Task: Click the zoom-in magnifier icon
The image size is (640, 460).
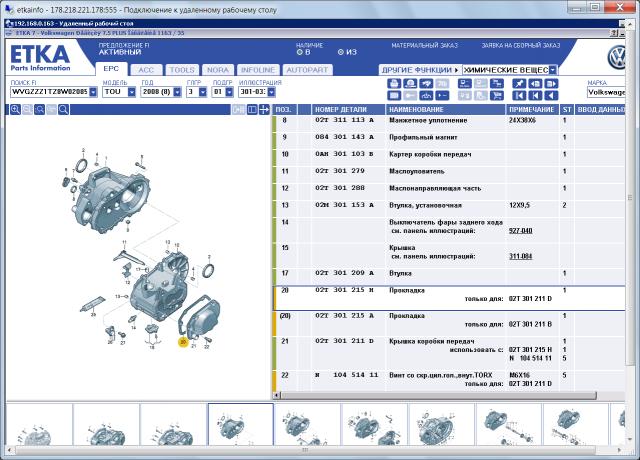Action: point(15,109)
